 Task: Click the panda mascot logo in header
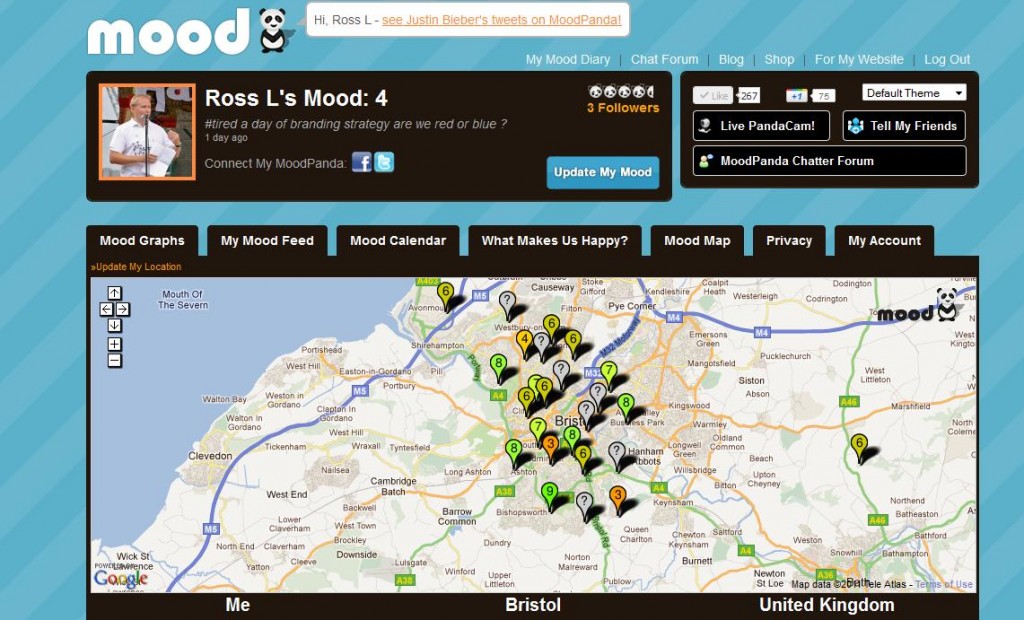pyautogui.click(x=272, y=30)
